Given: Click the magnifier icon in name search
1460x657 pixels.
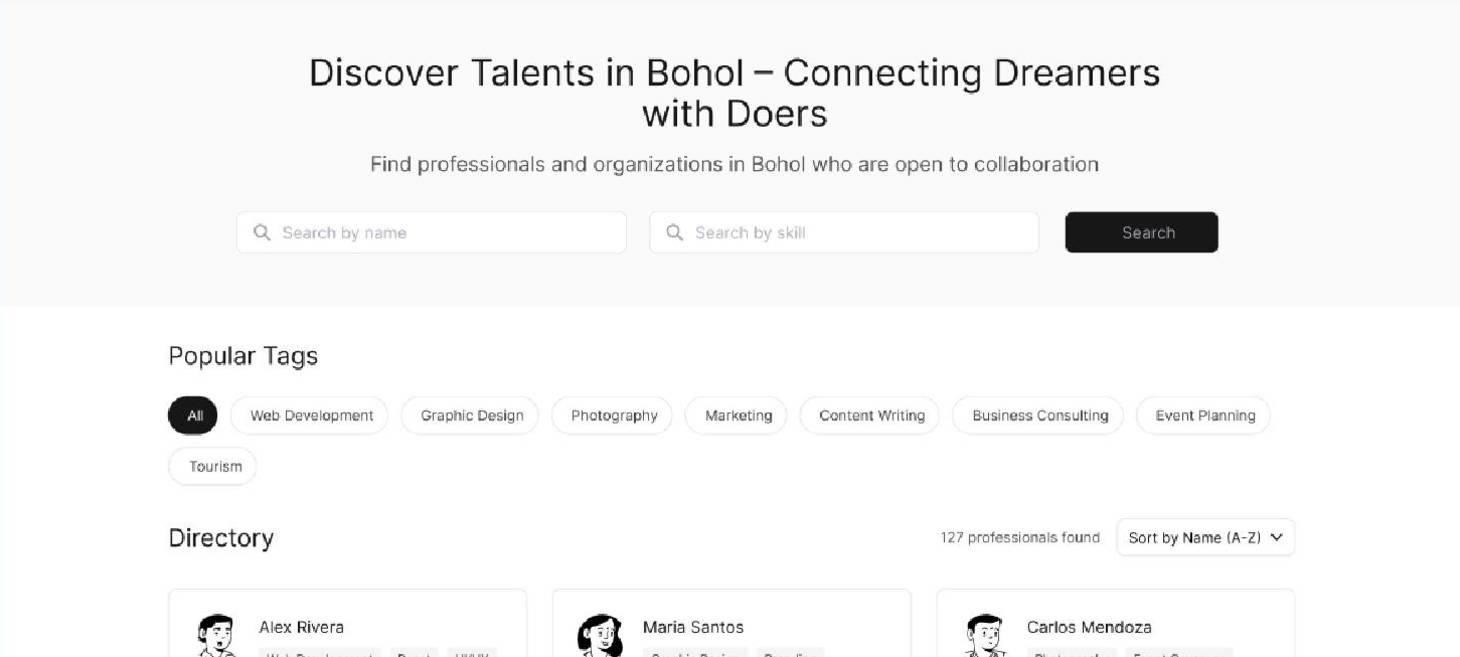Looking at the screenshot, I should (x=262, y=233).
